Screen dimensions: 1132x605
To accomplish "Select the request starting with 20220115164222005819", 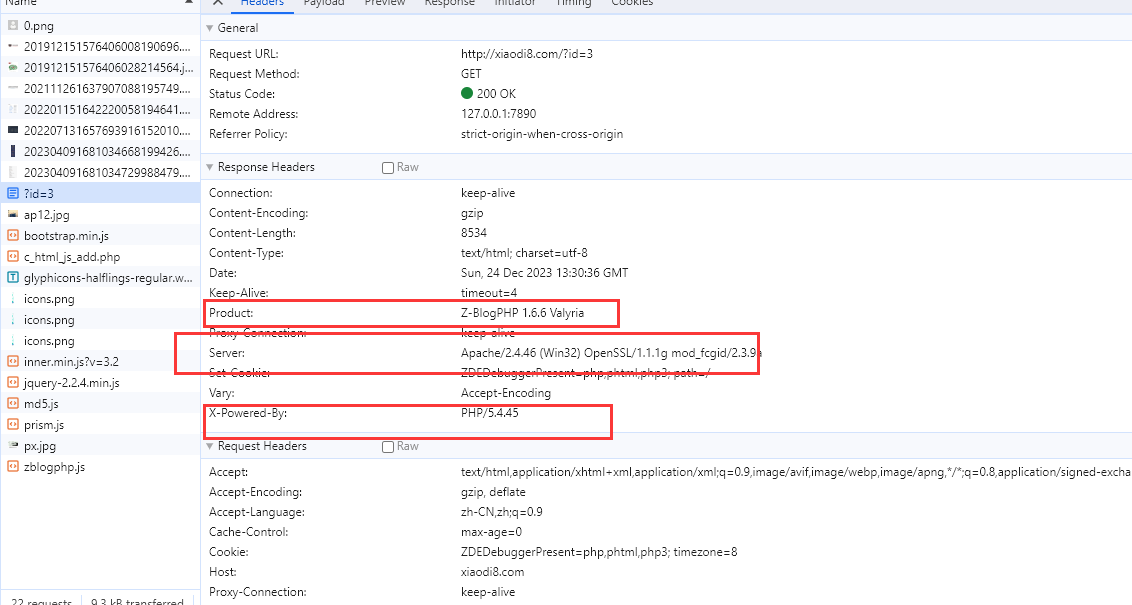I will [100, 110].
